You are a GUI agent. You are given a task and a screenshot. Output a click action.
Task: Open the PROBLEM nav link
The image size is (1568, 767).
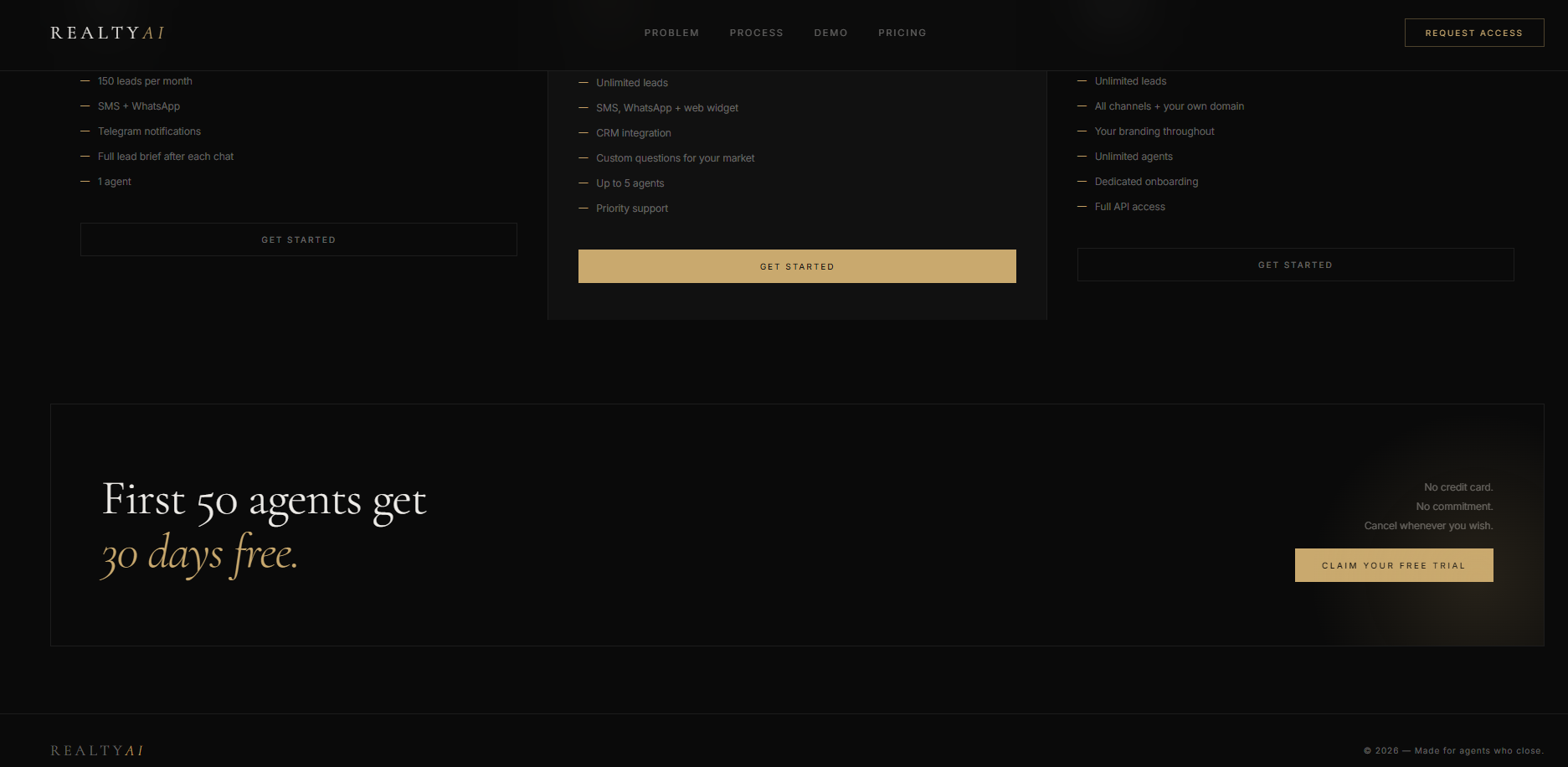671,33
